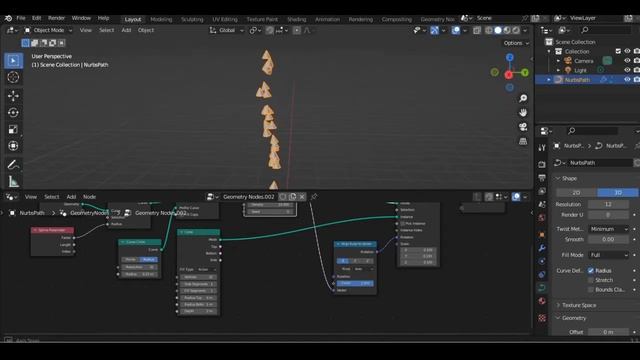The height and width of the screenshot is (360, 640).
Task: Open the Object Data curve properties tab
Action: tap(542, 288)
